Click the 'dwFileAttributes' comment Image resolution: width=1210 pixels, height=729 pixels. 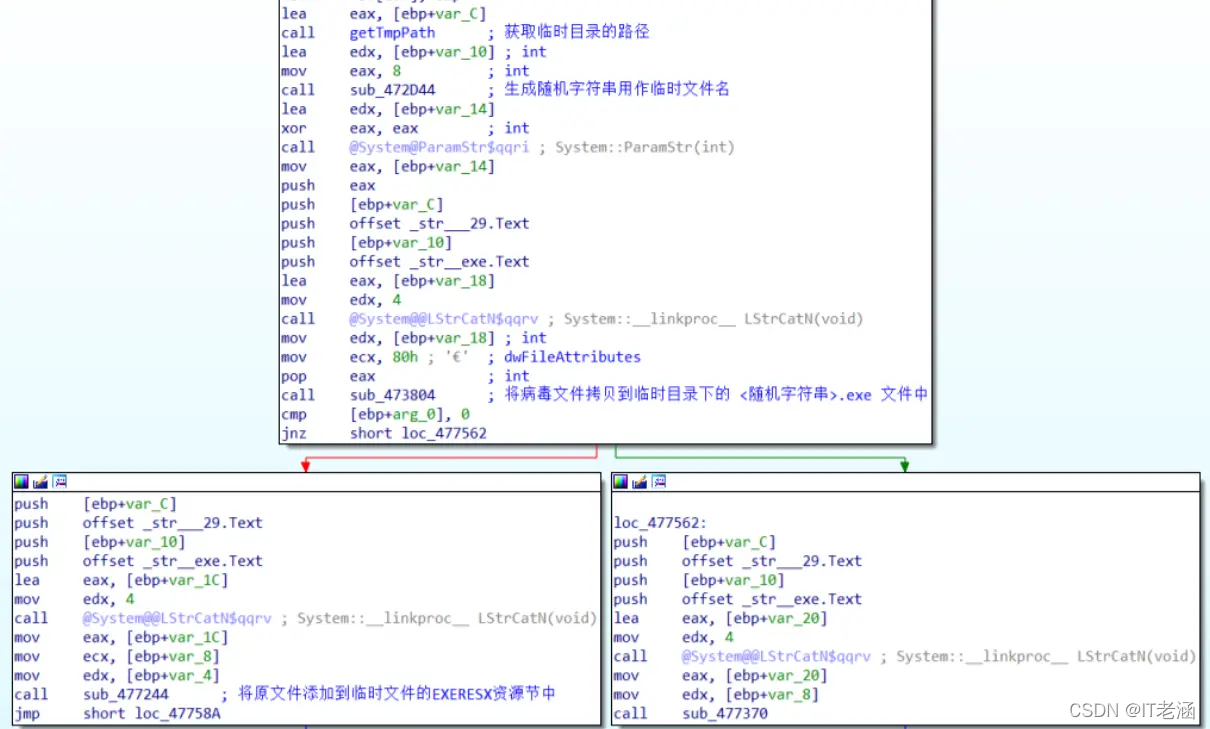click(572, 357)
